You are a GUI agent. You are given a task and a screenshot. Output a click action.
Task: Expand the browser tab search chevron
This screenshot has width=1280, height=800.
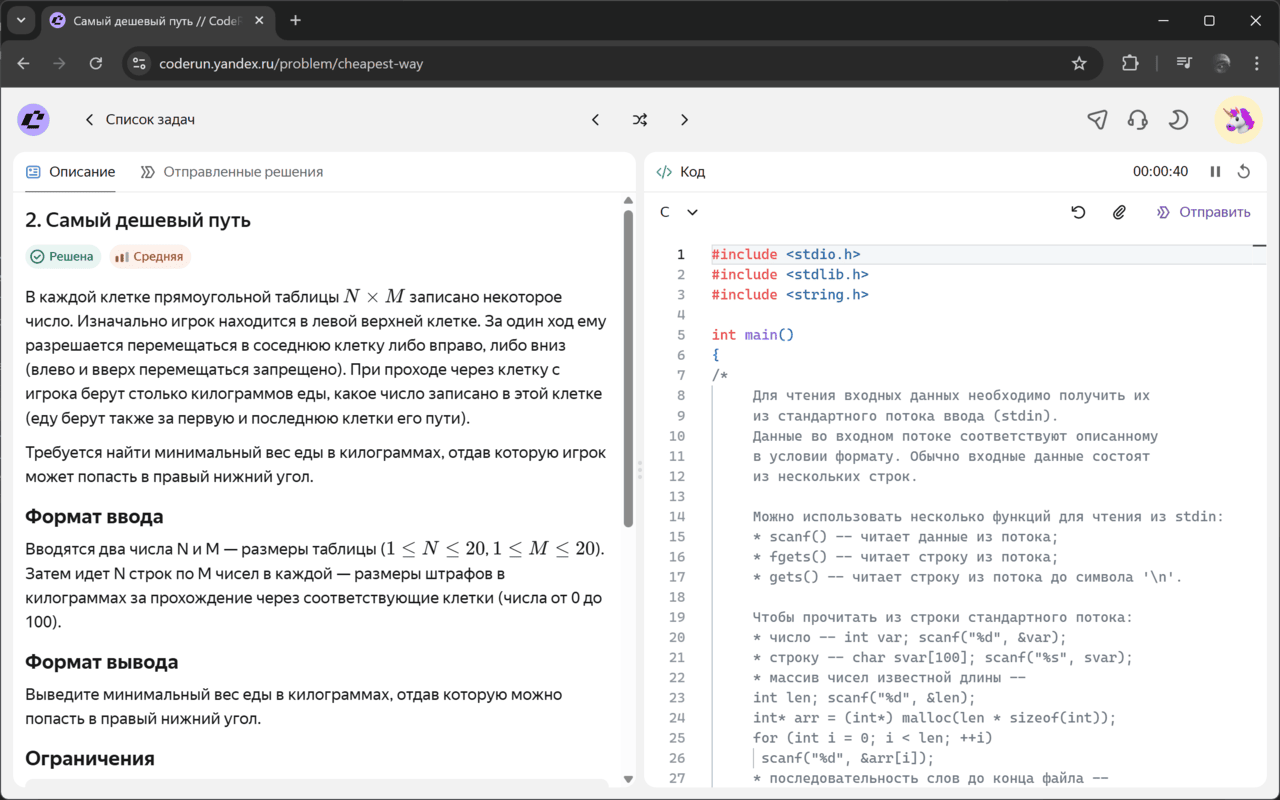coord(20,20)
